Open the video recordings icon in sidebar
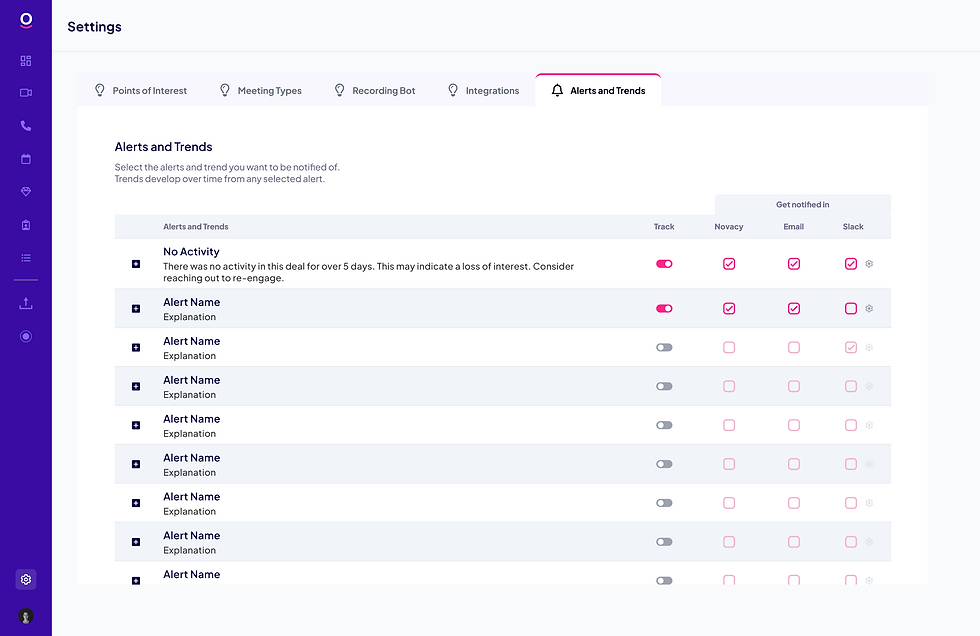This screenshot has width=980, height=636. [26, 93]
